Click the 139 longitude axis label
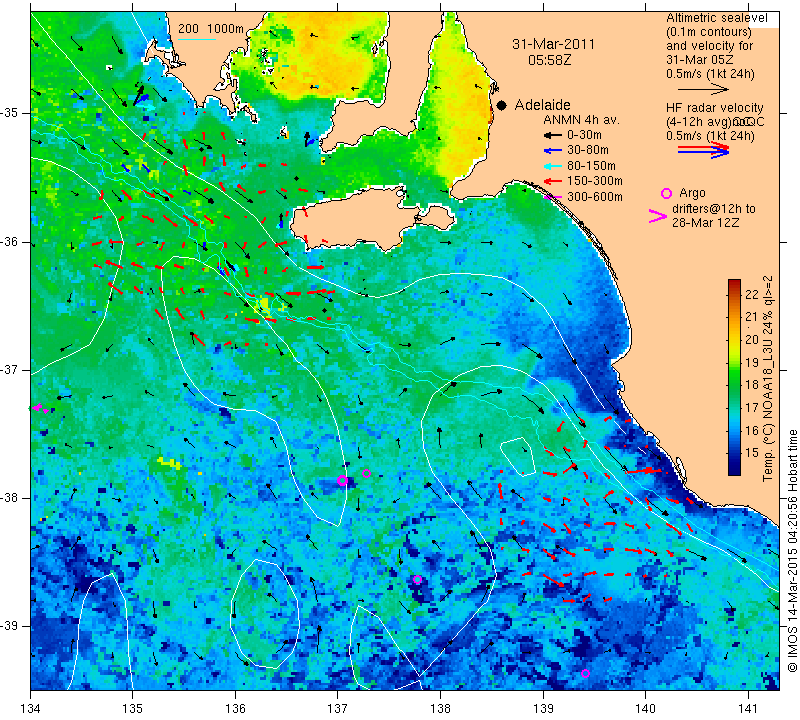Viewport: 800px width, 720px height. tap(543, 709)
